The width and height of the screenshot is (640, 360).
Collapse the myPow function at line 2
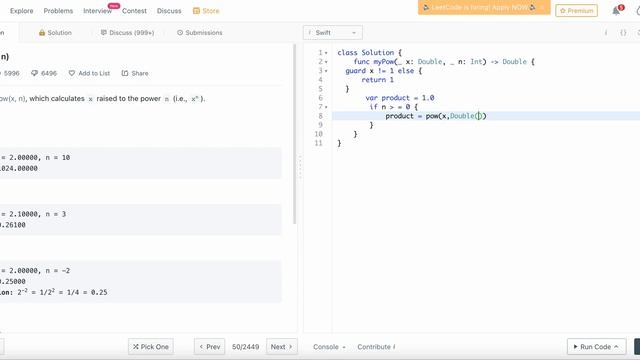[326, 62]
